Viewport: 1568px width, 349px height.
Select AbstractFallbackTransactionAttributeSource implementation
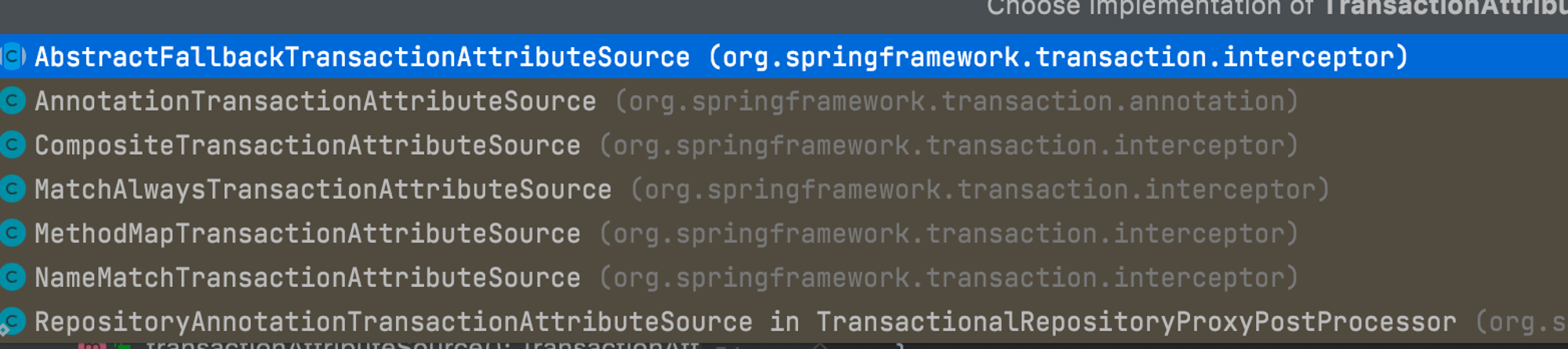tap(784, 56)
